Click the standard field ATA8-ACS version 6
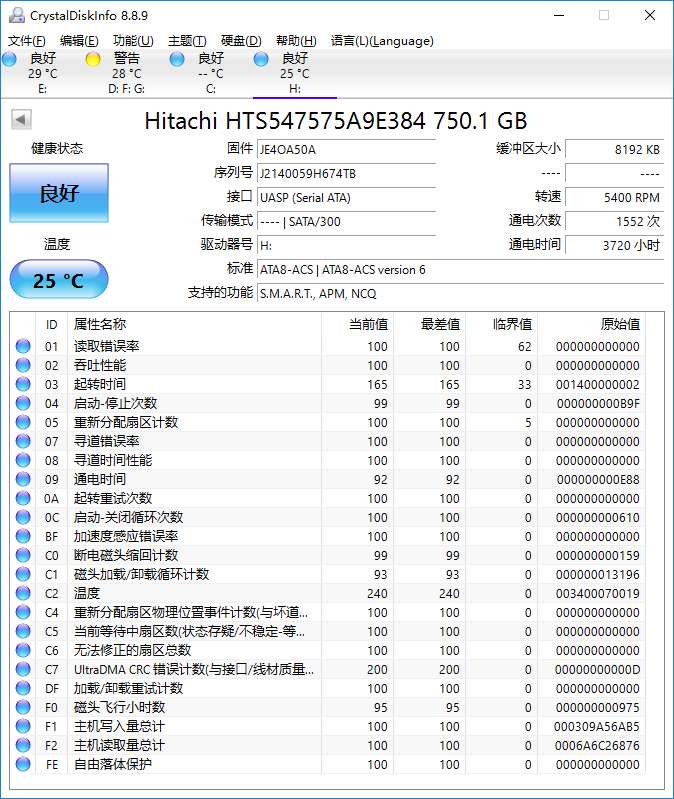Image resolution: width=674 pixels, height=799 pixels. 461,270
